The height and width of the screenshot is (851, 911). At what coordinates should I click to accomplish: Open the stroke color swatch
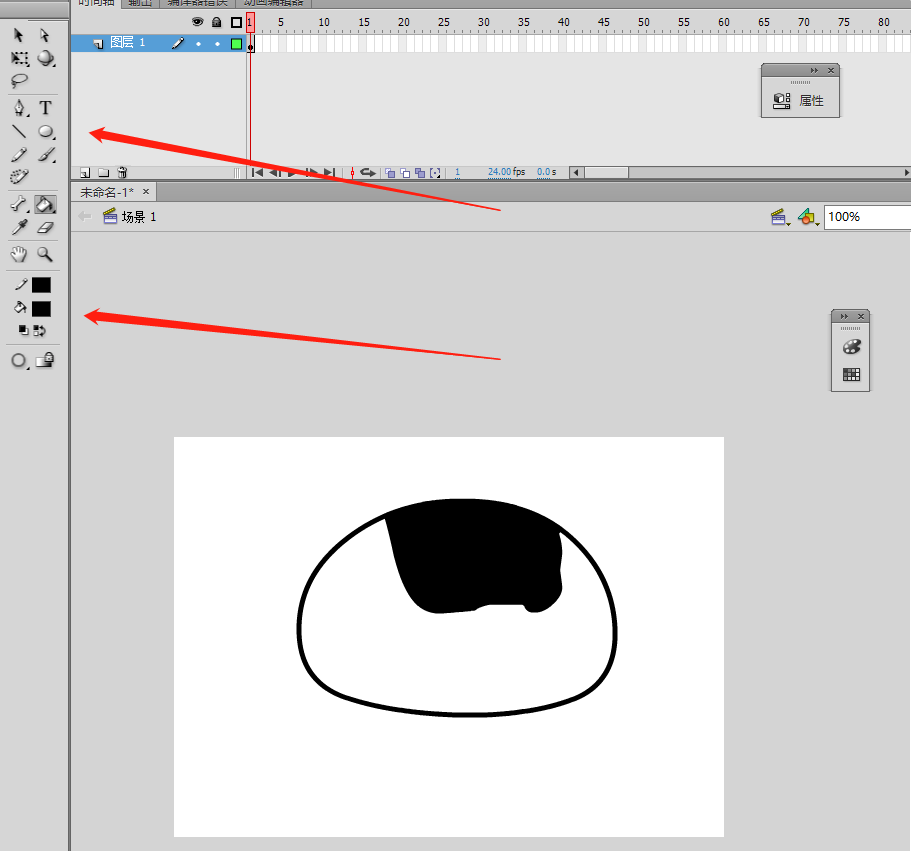(41, 285)
